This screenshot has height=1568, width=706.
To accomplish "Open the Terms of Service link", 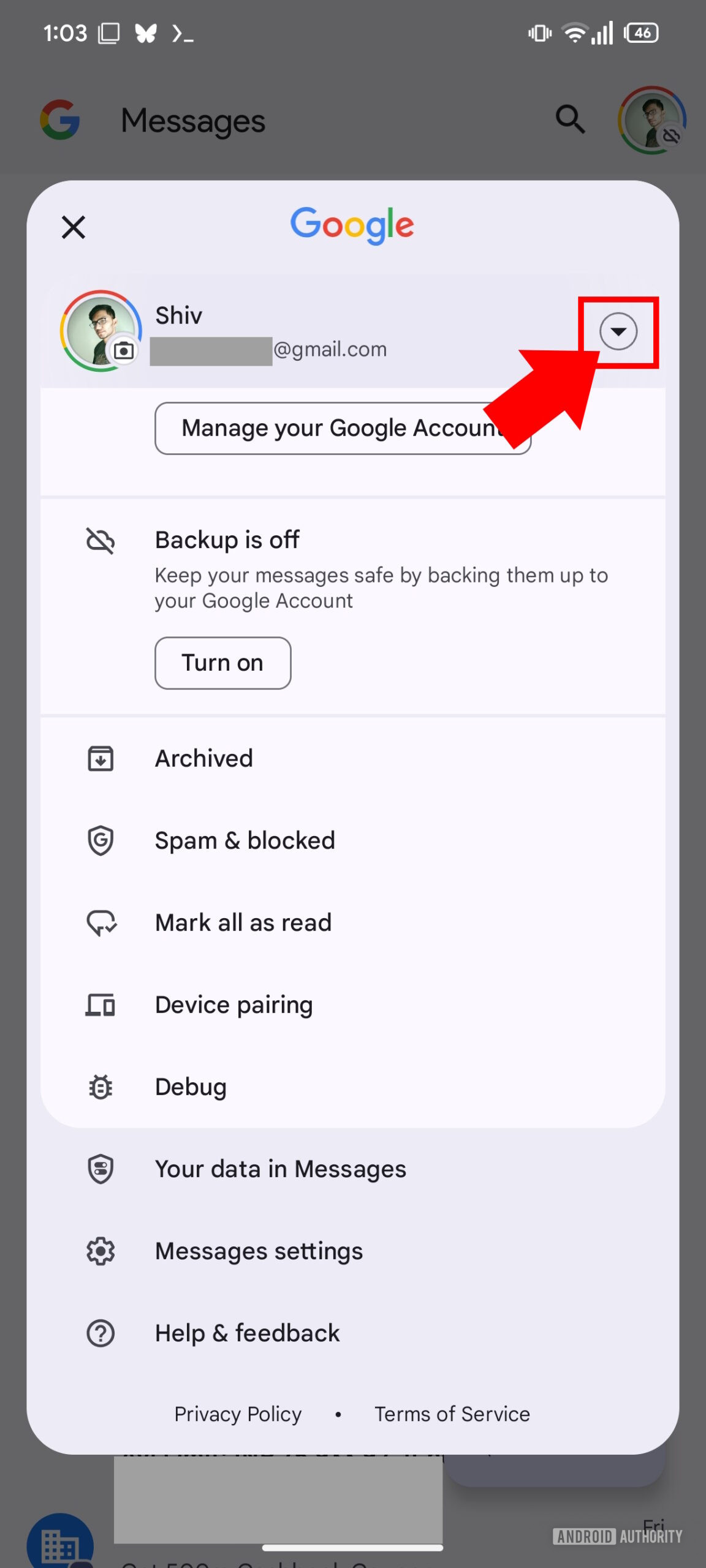I will pyautogui.click(x=452, y=1414).
